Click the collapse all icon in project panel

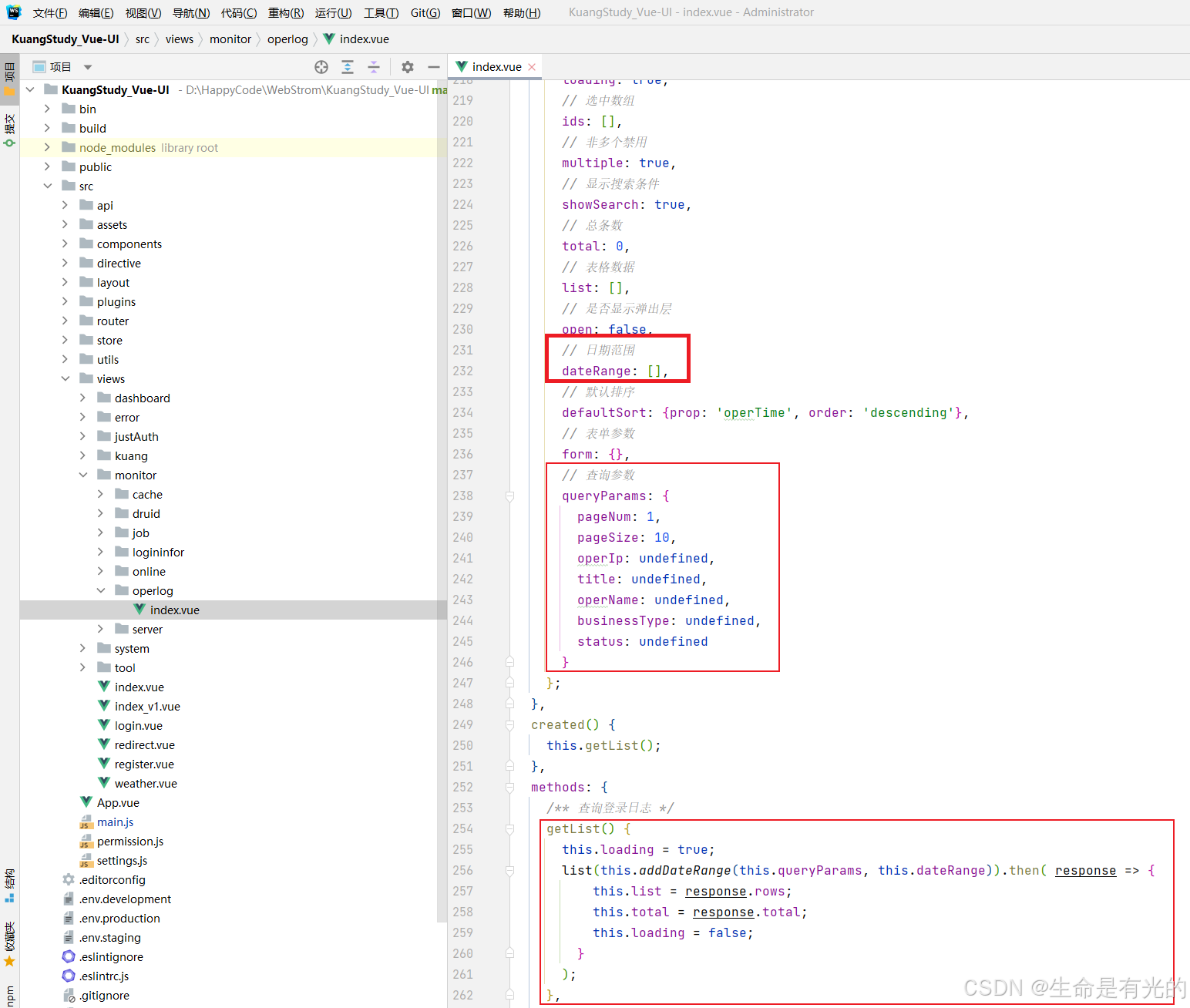point(374,67)
